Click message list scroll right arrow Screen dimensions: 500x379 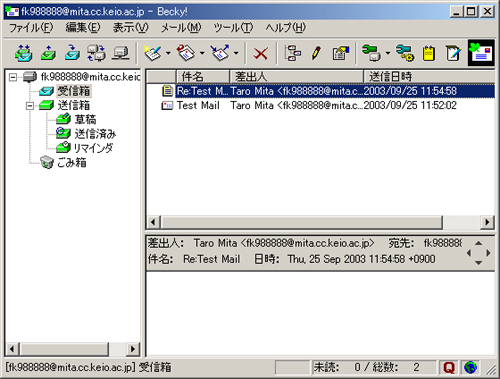click(487, 222)
